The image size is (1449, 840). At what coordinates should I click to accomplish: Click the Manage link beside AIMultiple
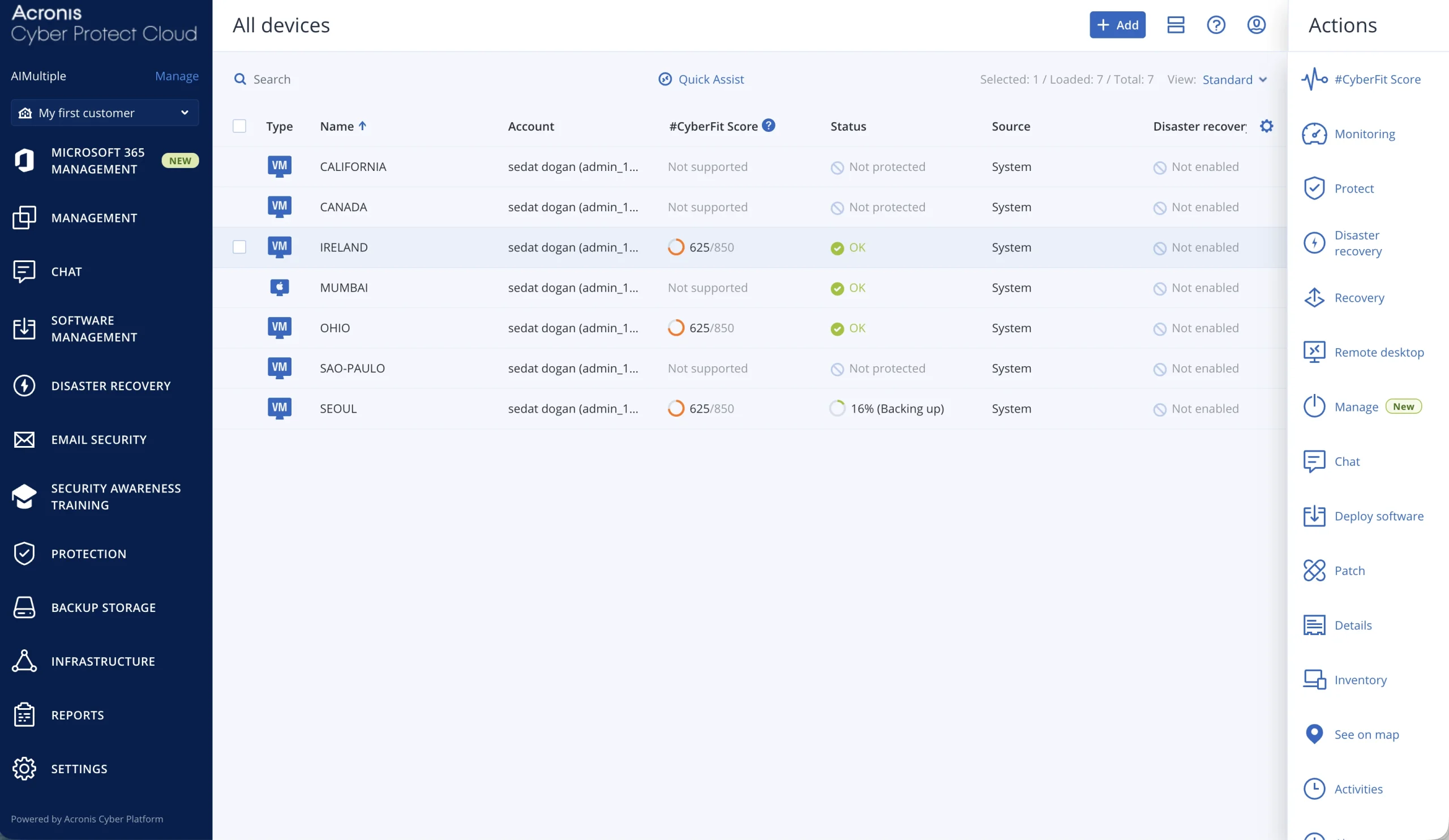pyautogui.click(x=177, y=76)
